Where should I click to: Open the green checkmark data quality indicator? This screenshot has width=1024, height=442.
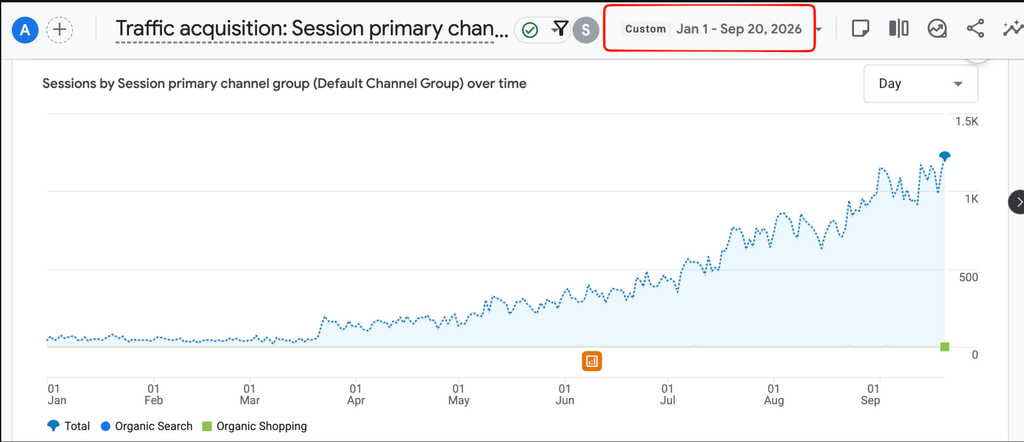[x=530, y=29]
